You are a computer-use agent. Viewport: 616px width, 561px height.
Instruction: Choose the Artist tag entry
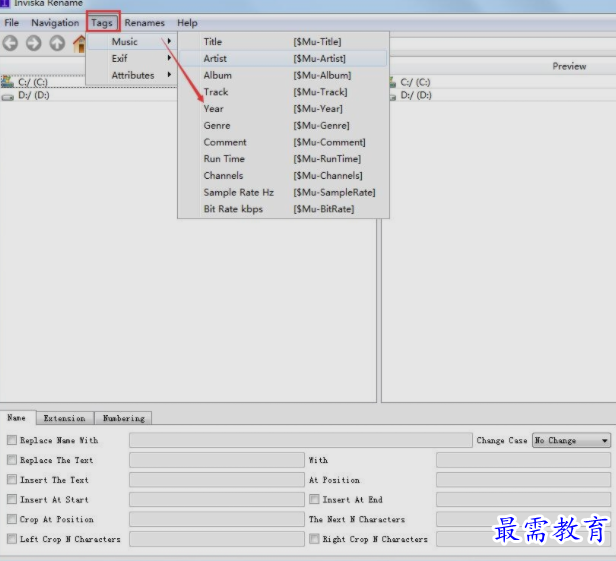[x=283, y=59]
